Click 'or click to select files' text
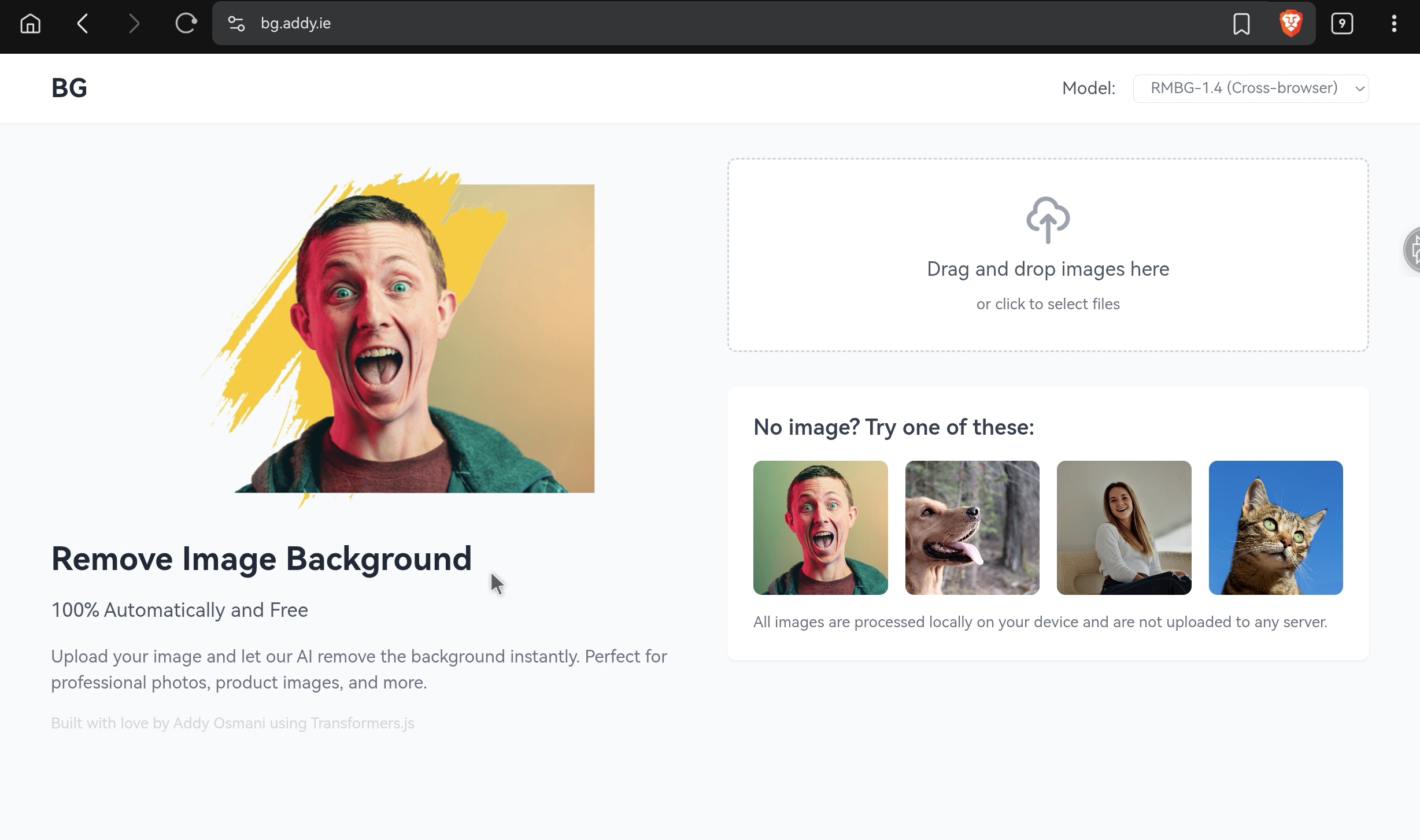This screenshot has width=1420, height=840. tap(1048, 304)
